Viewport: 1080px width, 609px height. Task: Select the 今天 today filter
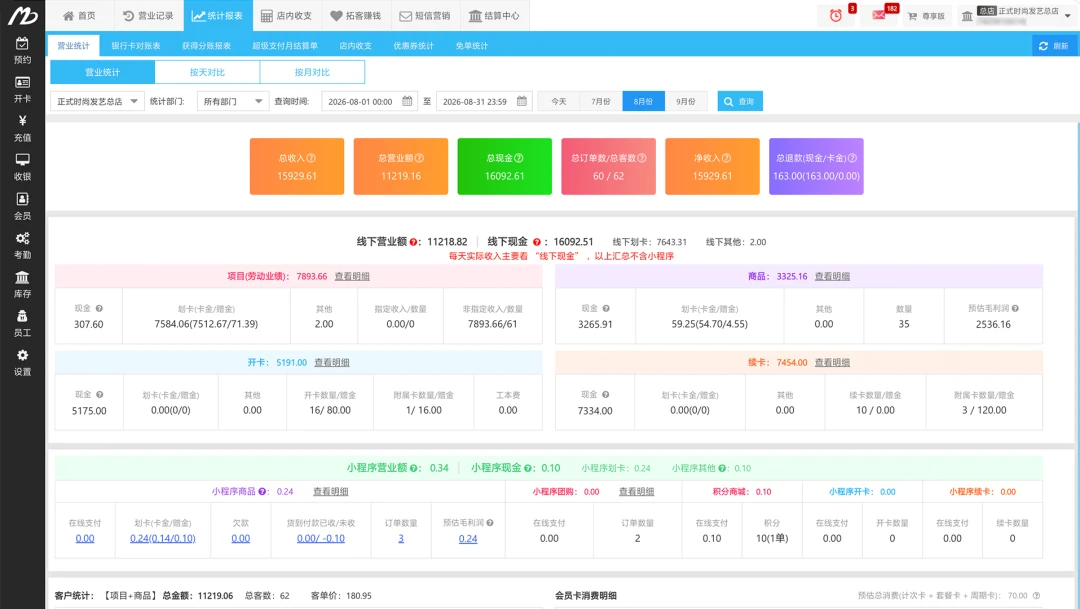[559, 101]
